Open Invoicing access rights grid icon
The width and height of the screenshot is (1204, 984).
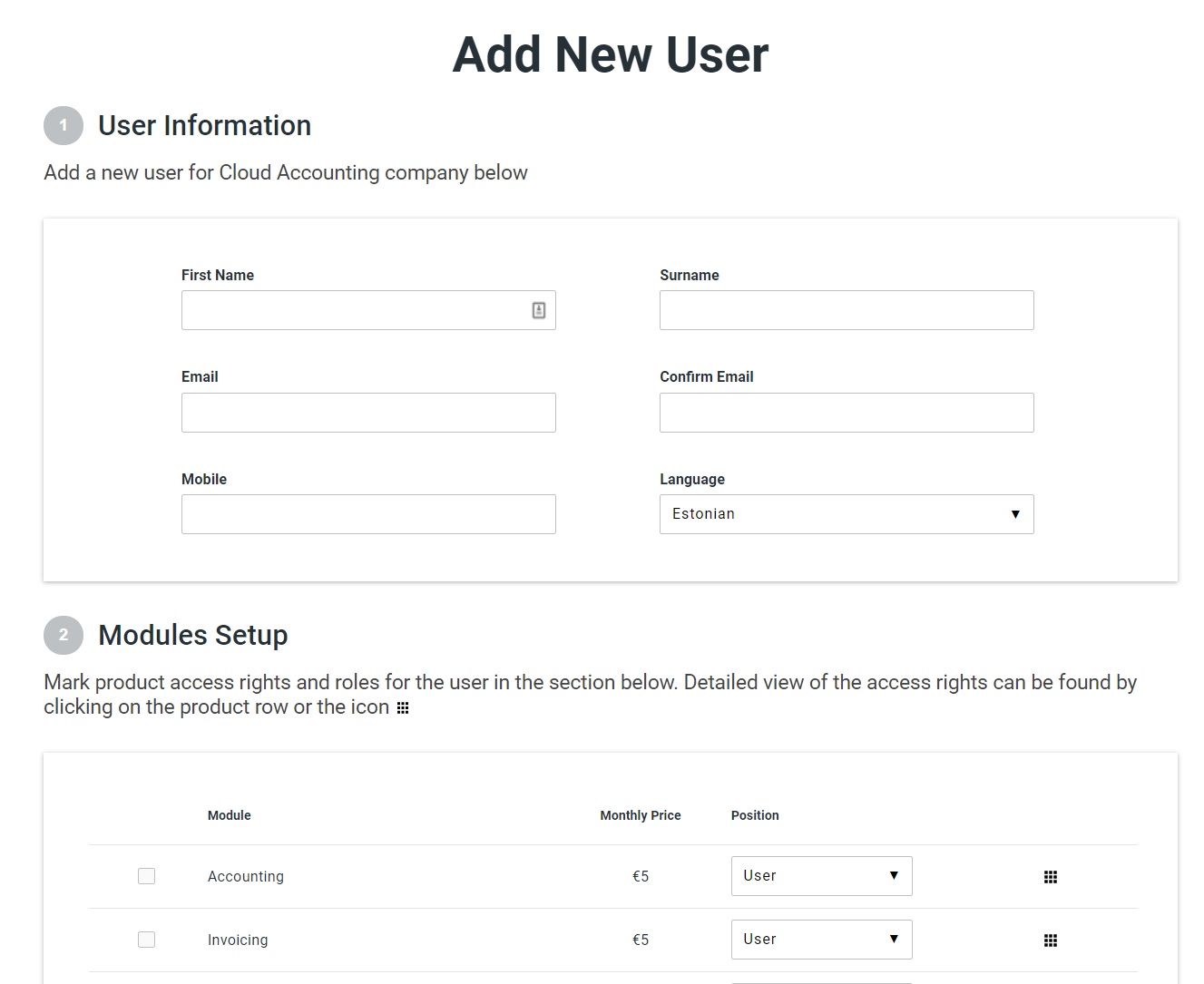pyautogui.click(x=1050, y=940)
